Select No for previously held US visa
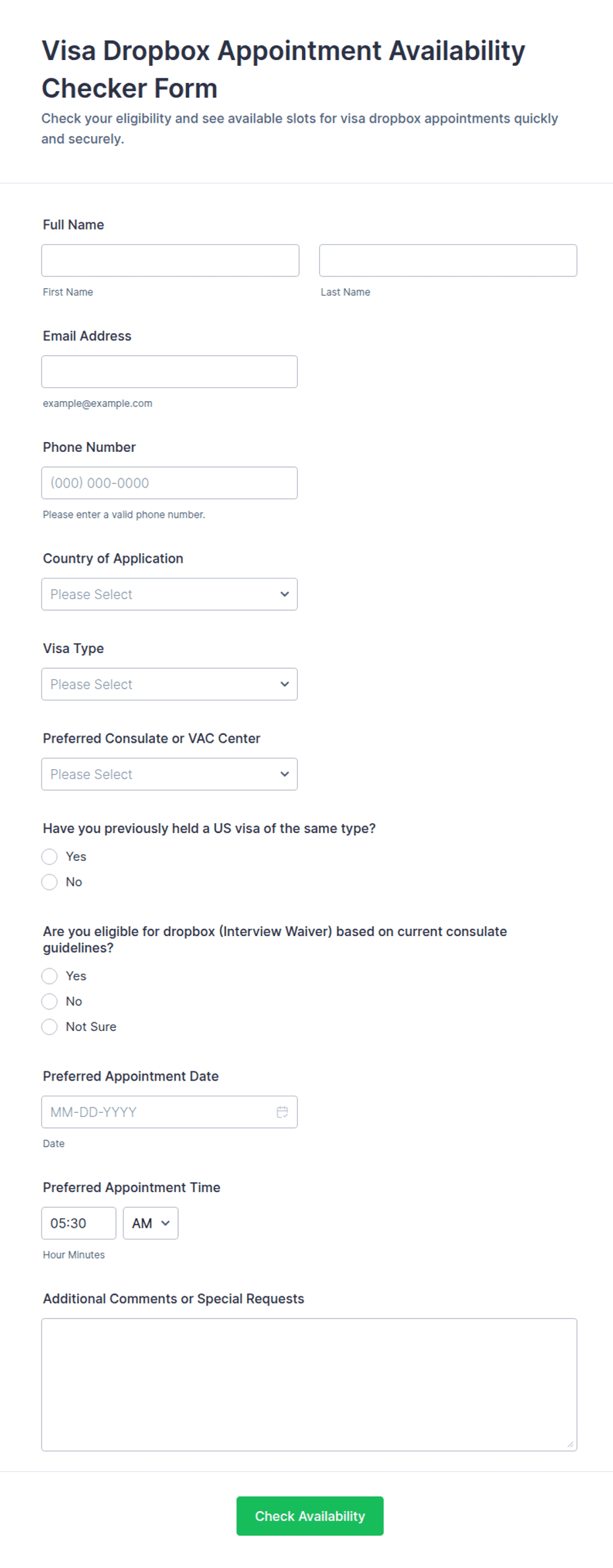Viewport: 613px width, 1568px height. tap(49, 882)
